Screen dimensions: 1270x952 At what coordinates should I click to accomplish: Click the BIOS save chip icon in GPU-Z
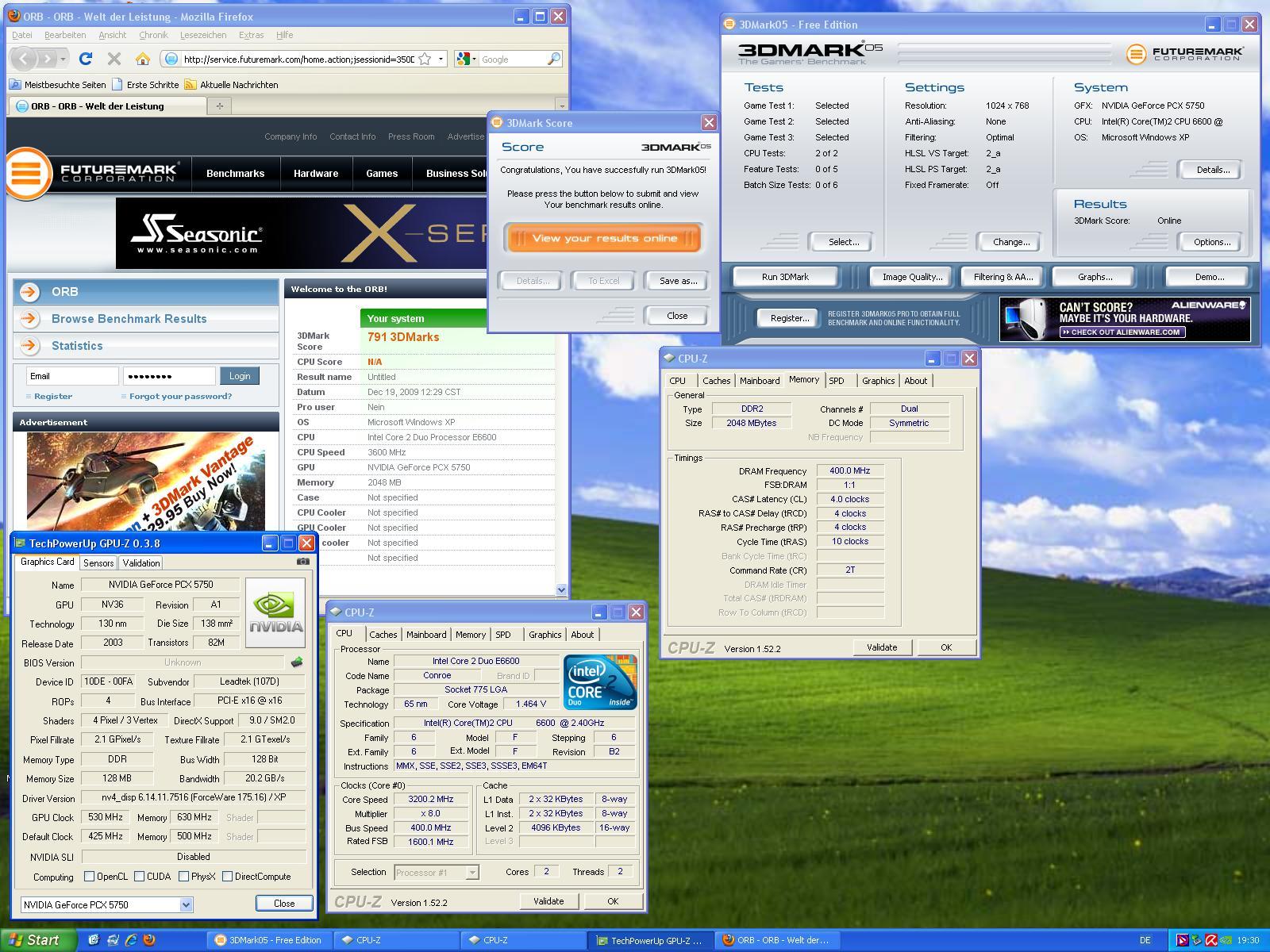pos(297,662)
